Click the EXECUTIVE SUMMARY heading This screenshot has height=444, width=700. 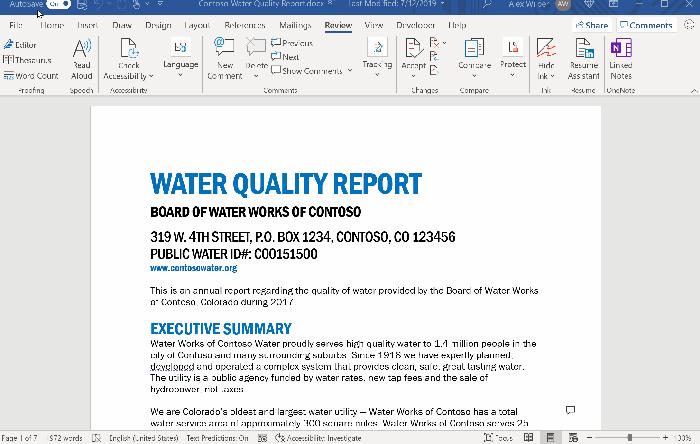(x=221, y=329)
